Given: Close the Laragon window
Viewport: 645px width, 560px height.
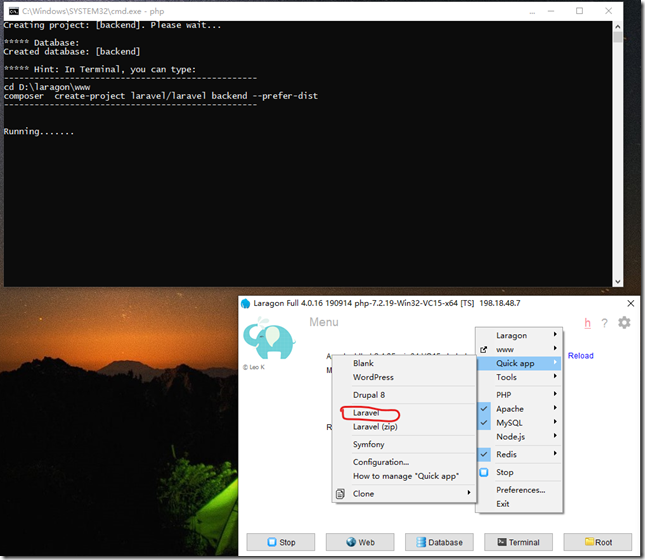Looking at the screenshot, I should [x=631, y=303].
